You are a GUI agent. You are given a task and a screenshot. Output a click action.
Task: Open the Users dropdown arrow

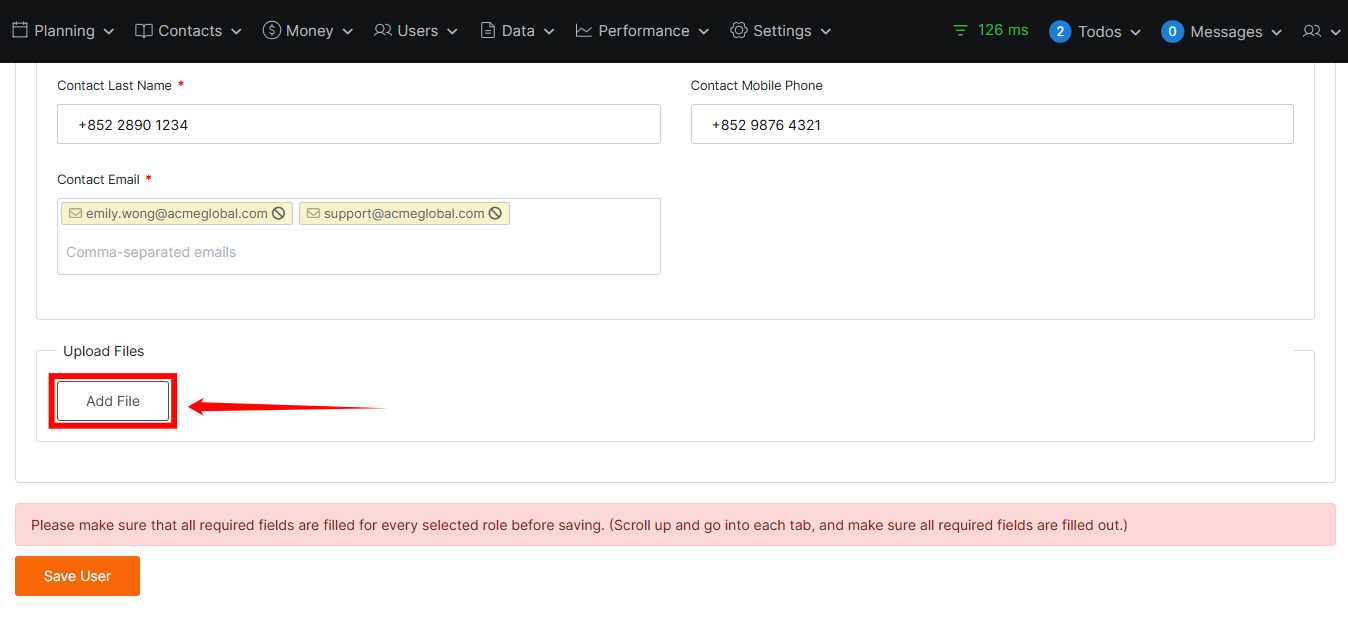452,32
